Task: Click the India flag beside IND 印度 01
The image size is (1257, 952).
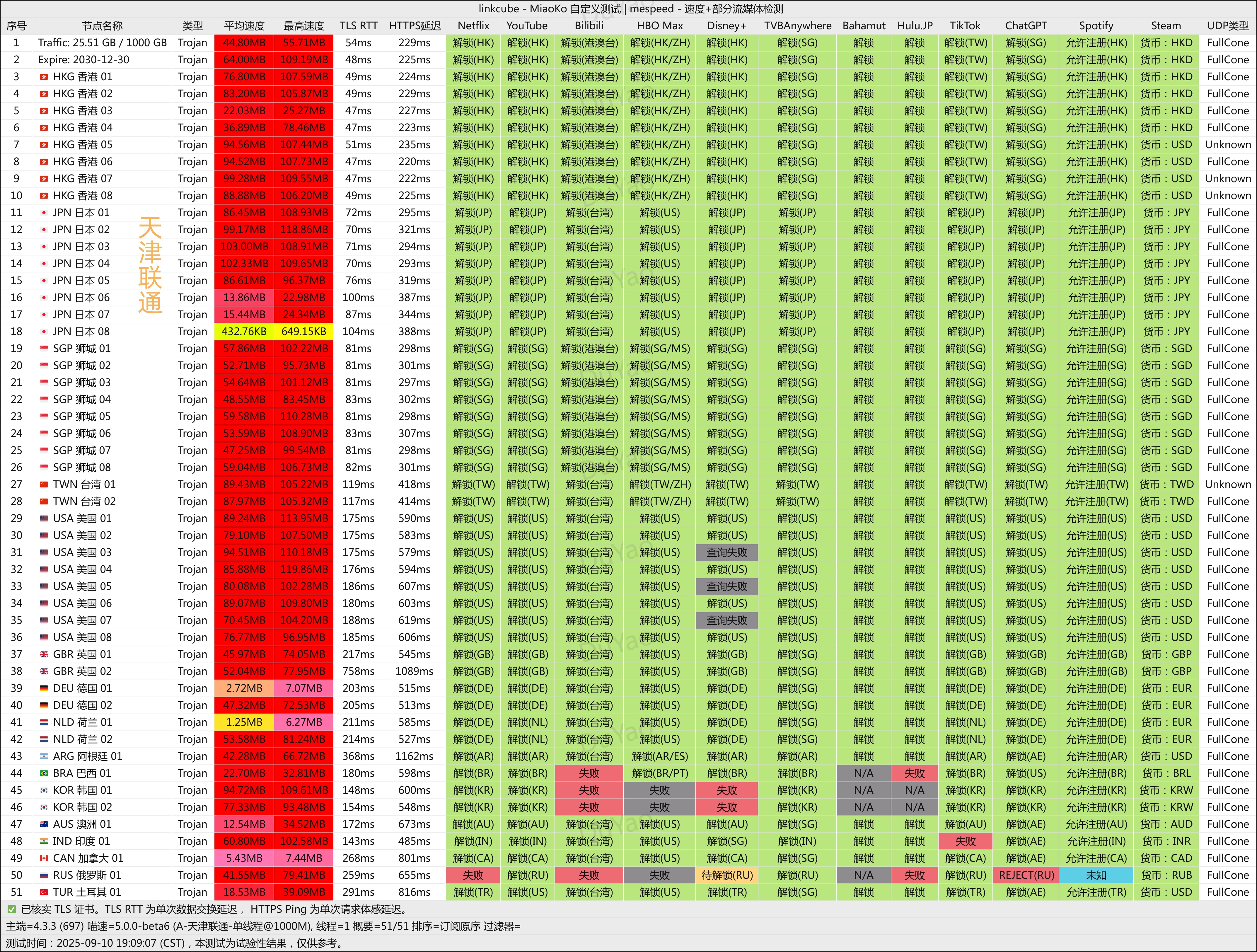Action: click(x=44, y=842)
